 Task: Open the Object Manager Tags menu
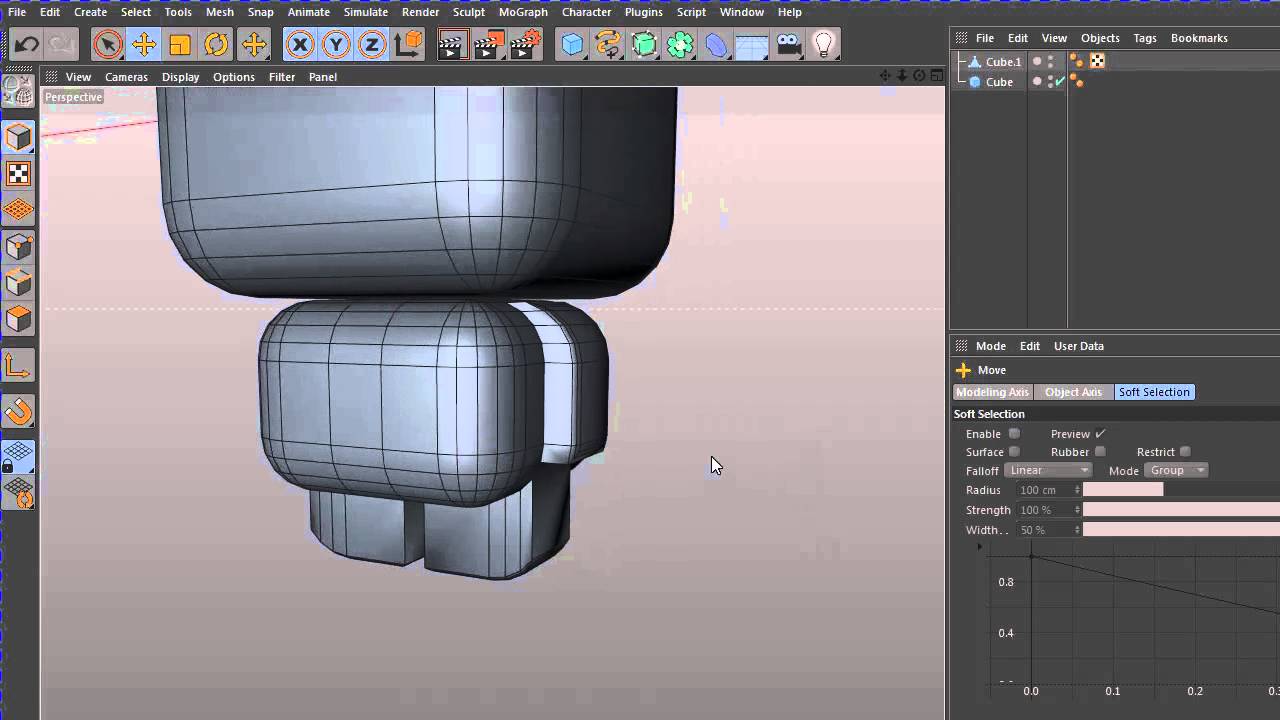tap(1145, 38)
